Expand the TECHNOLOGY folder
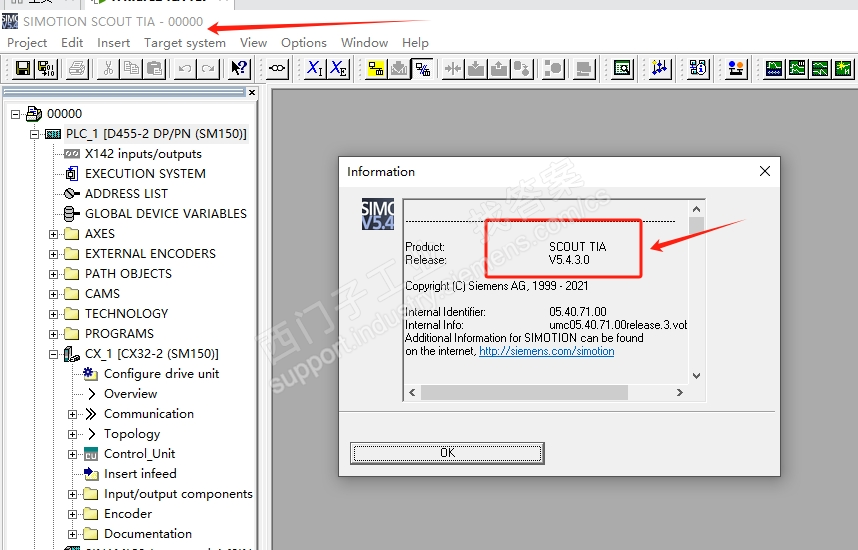 click(53, 314)
